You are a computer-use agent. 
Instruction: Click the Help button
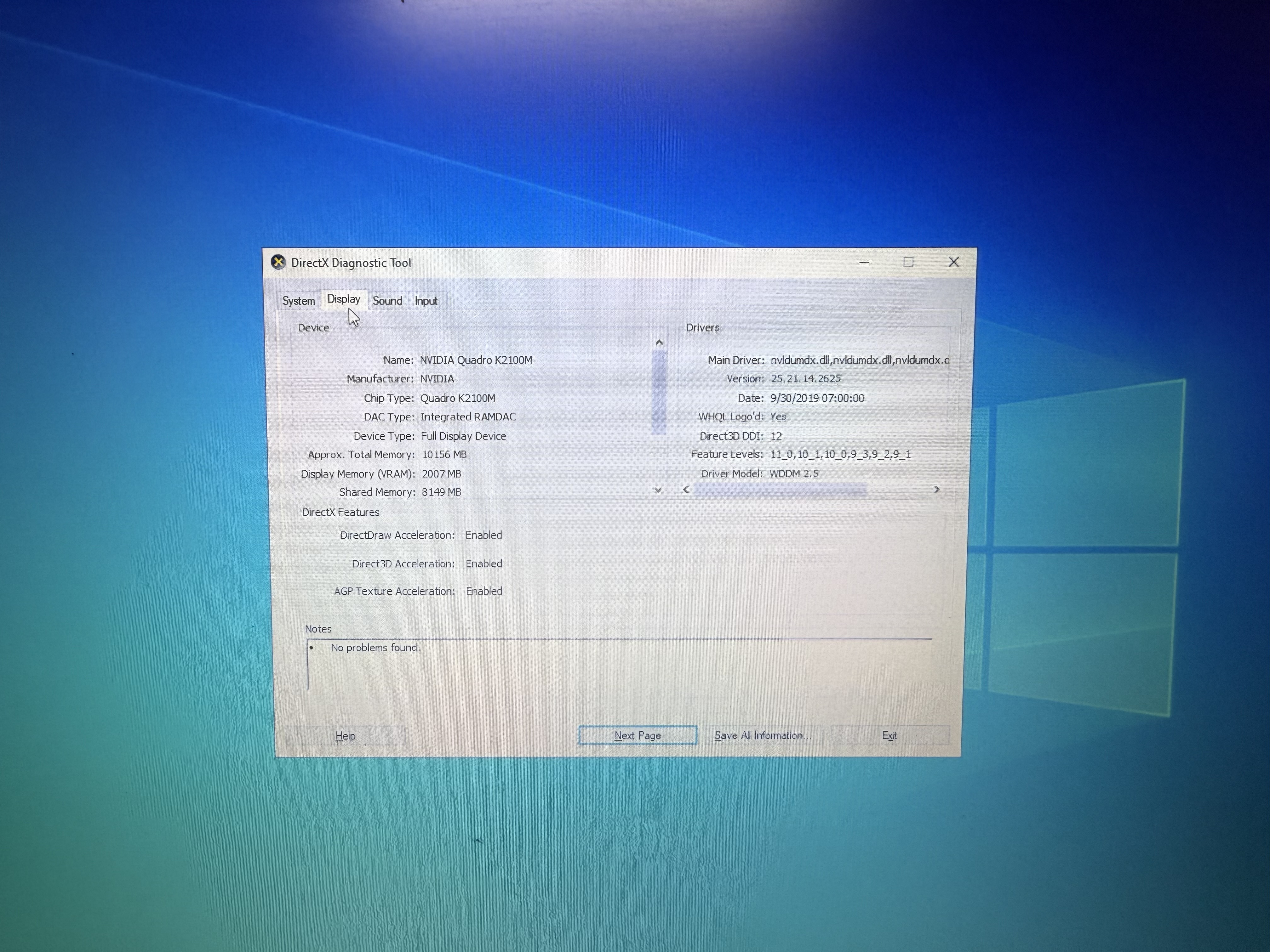click(346, 736)
